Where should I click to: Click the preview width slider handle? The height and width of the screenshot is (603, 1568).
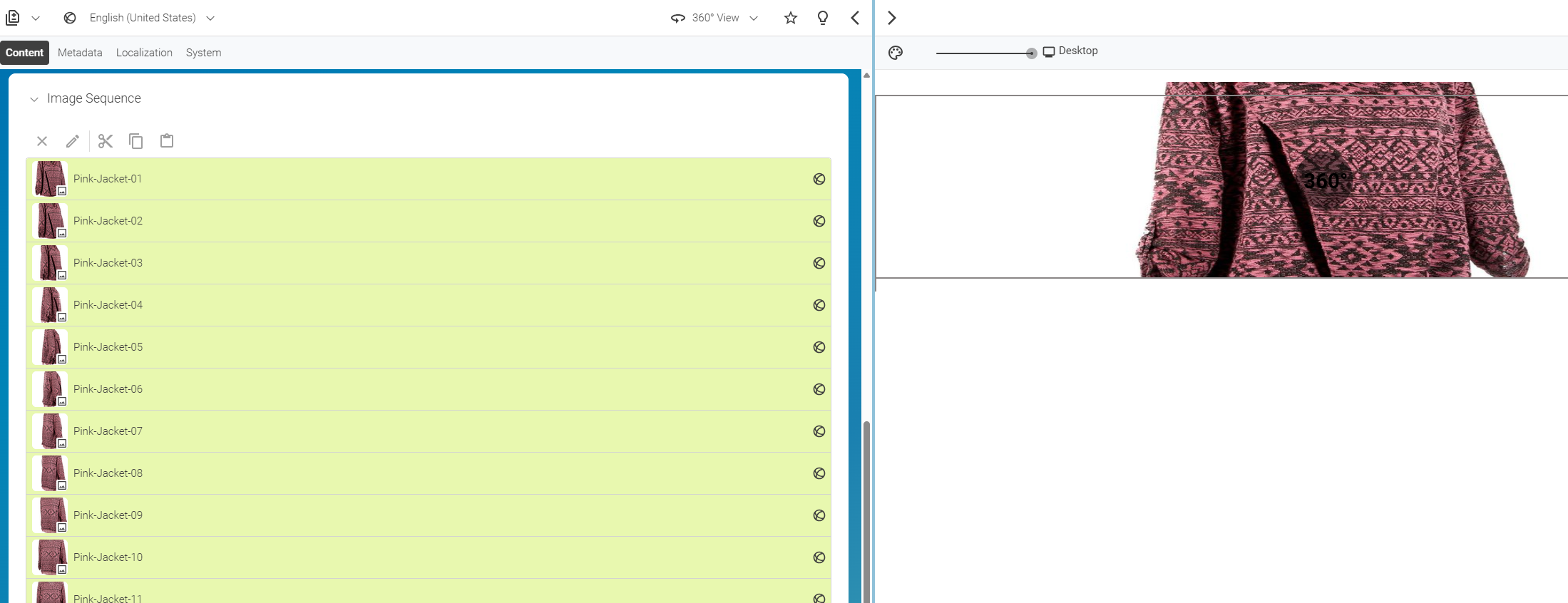point(1031,53)
